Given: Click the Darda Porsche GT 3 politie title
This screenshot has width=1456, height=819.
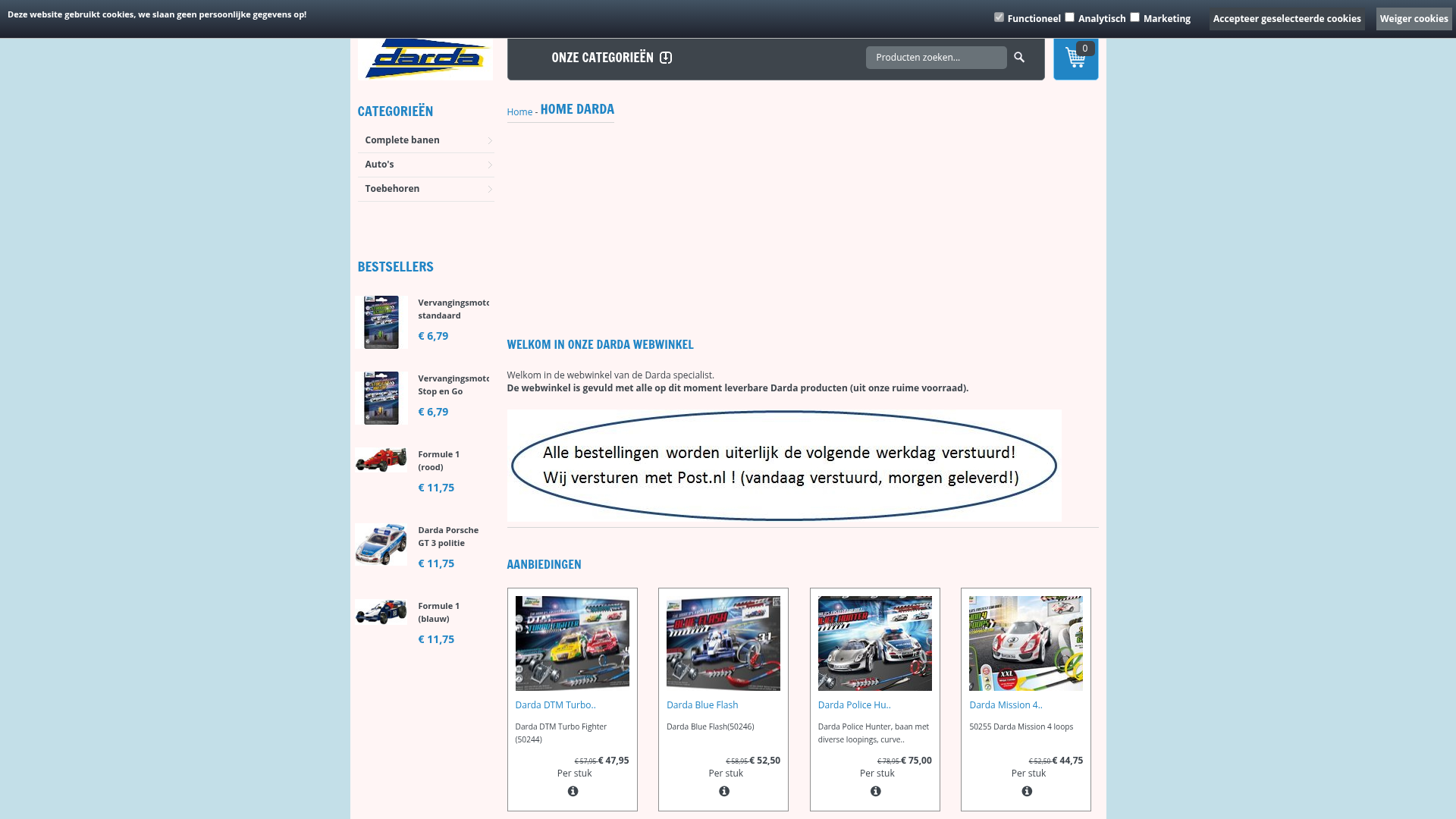Looking at the screenshot, I should click(448, 537).
